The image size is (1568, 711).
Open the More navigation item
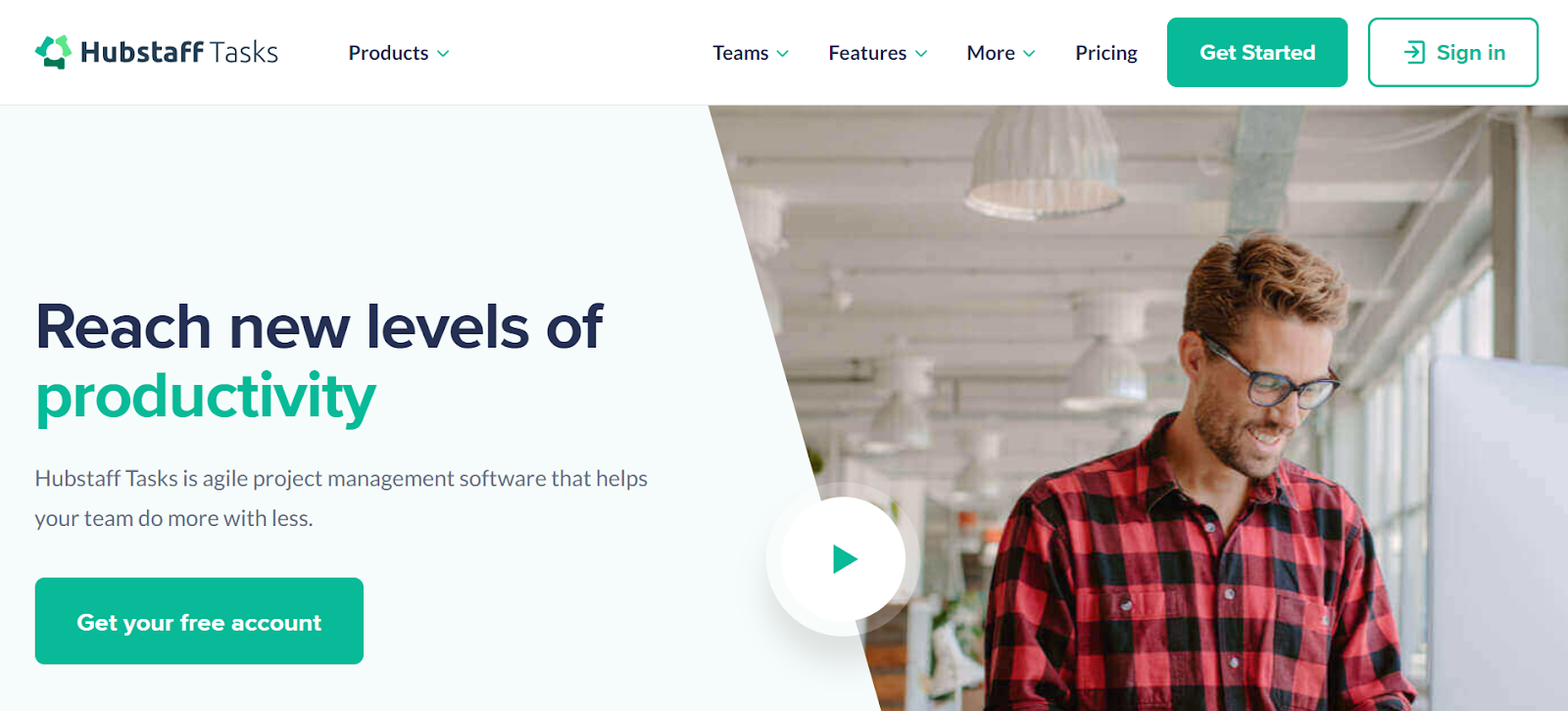(991, 53)
